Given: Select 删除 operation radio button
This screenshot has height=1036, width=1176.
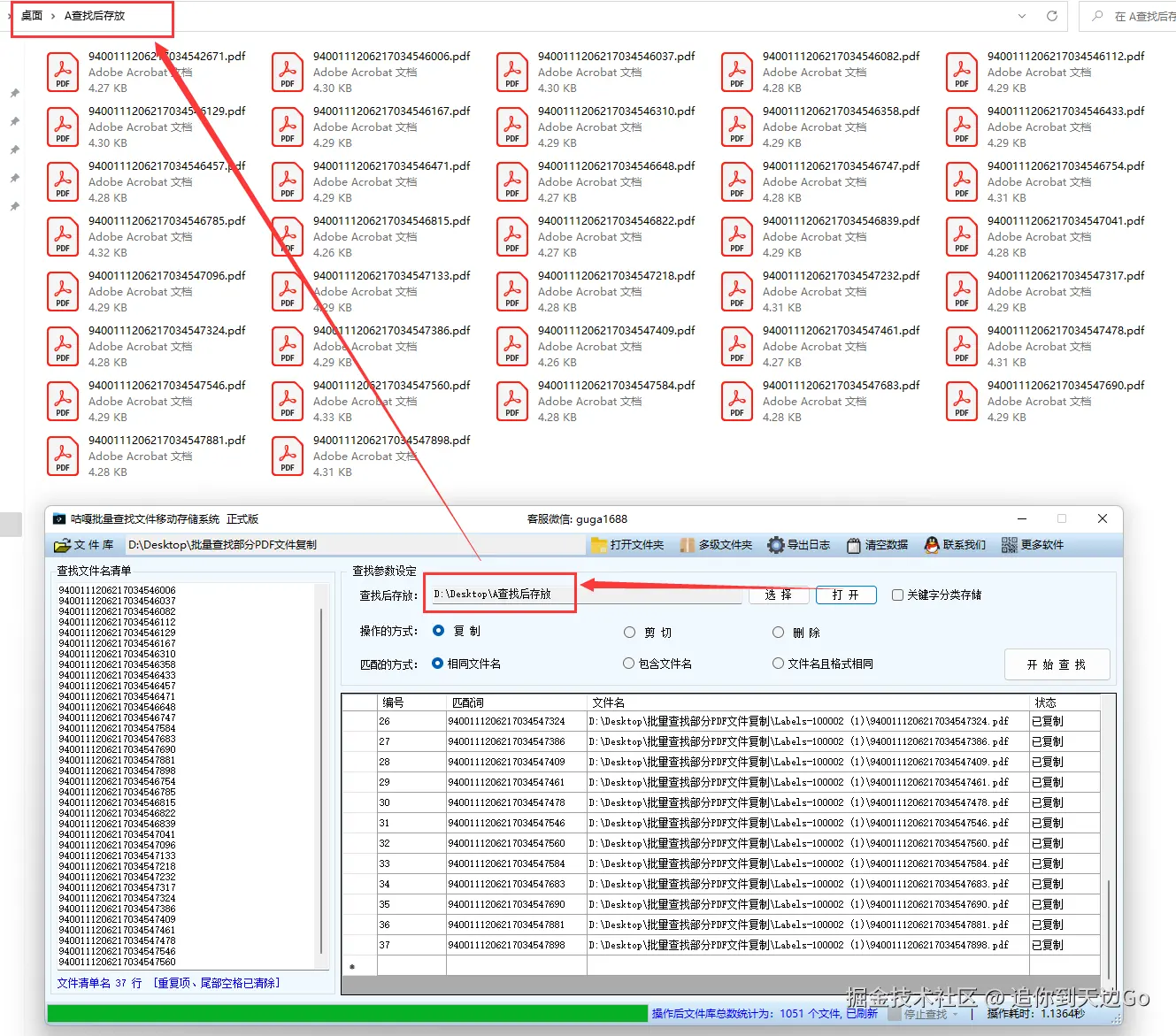Looking at the screenshot, I should coord(778,633).
